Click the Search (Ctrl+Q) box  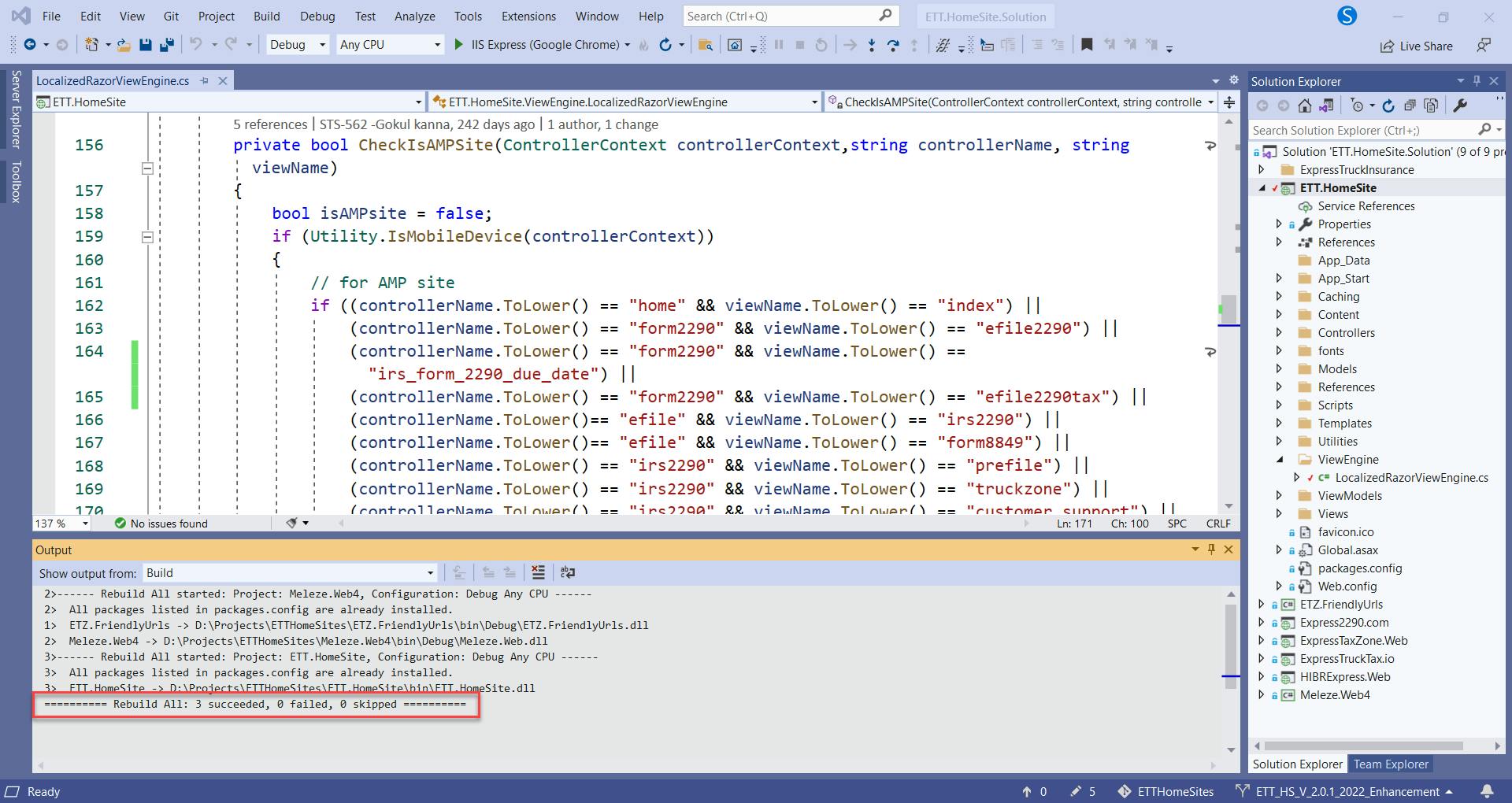pos(790,16)
